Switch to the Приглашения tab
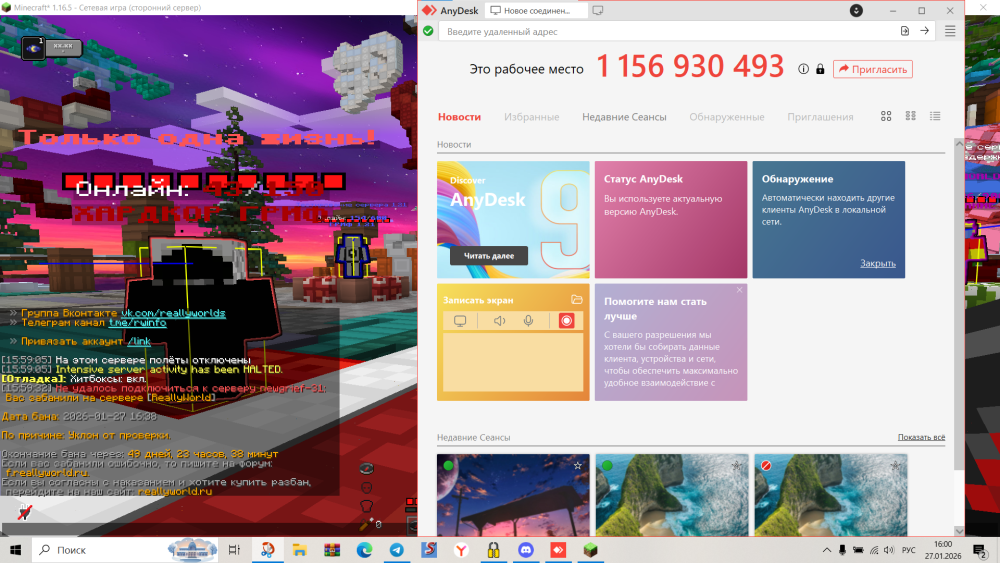Image resolution: width=1000 pixels, height=563 pixels. coord(820,117)
